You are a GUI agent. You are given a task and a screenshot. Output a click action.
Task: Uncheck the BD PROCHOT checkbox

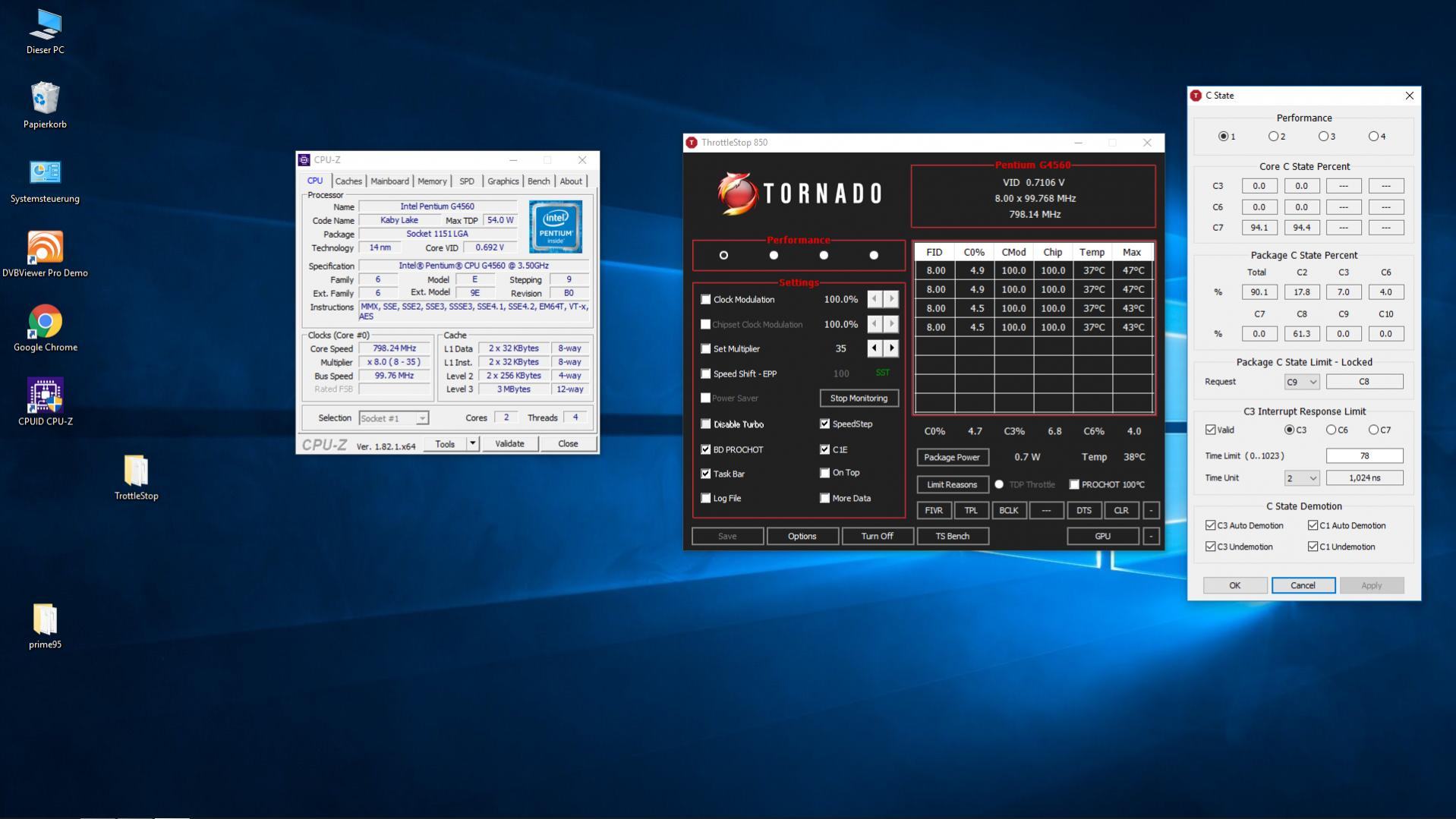click(x=706, y=449)
